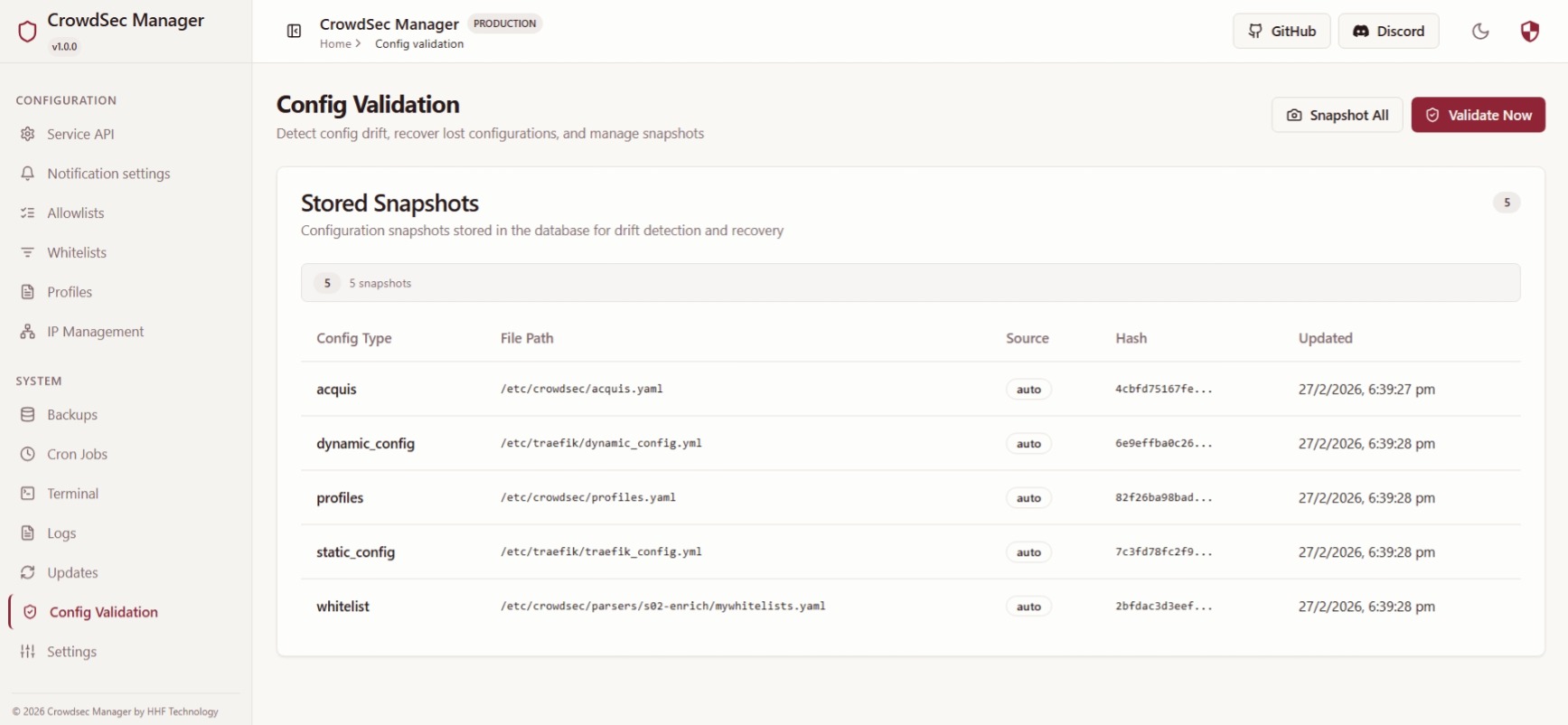Select the acquis config type cell
The image size is (1568, 725).
(x=336, y=390)
